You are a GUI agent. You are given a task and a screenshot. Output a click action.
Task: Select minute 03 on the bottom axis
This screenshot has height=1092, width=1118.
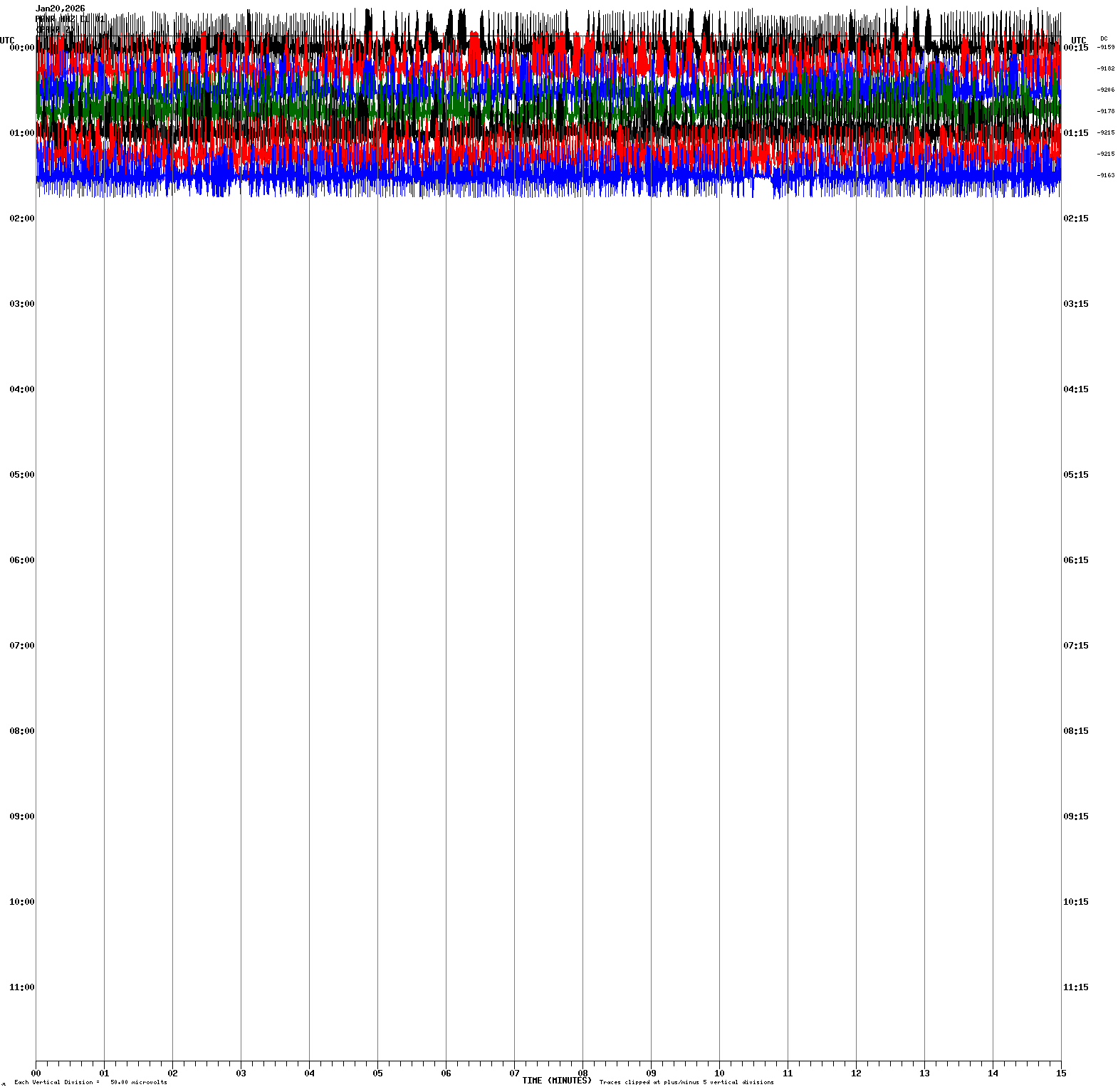241,1073
